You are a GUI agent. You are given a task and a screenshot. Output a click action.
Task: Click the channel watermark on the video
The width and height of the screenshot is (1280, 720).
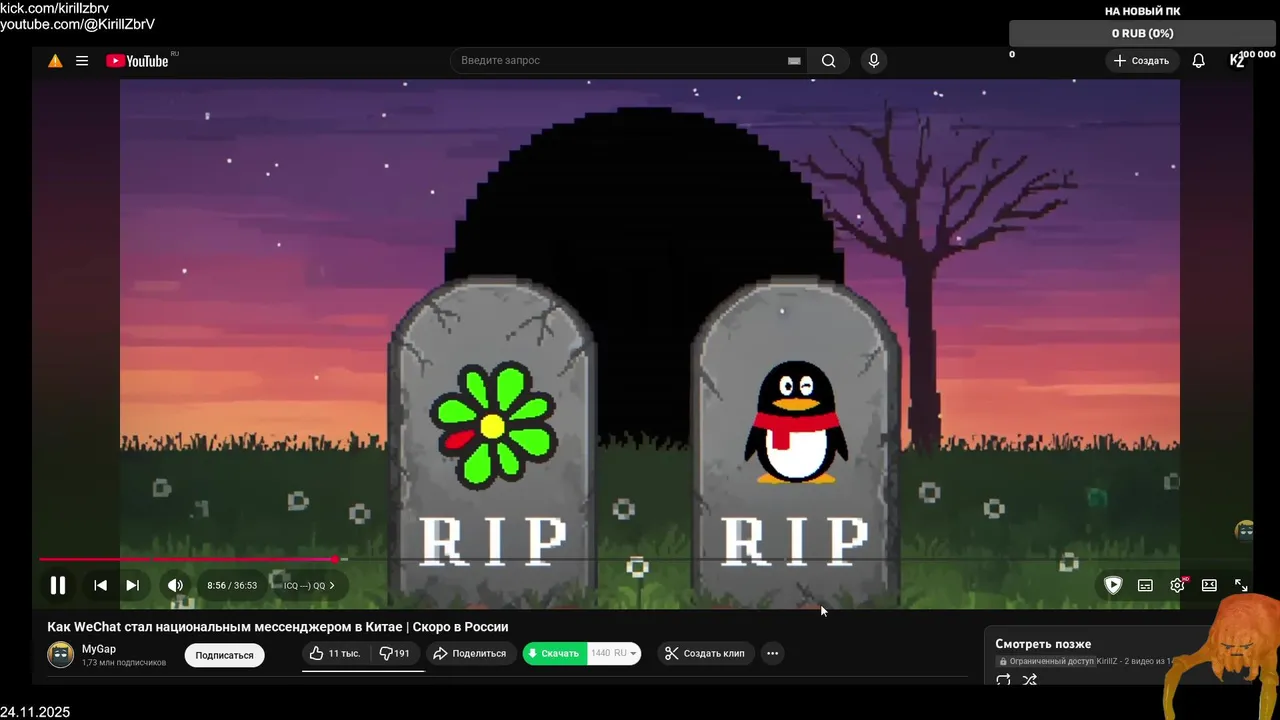(x=1244, y=531)
